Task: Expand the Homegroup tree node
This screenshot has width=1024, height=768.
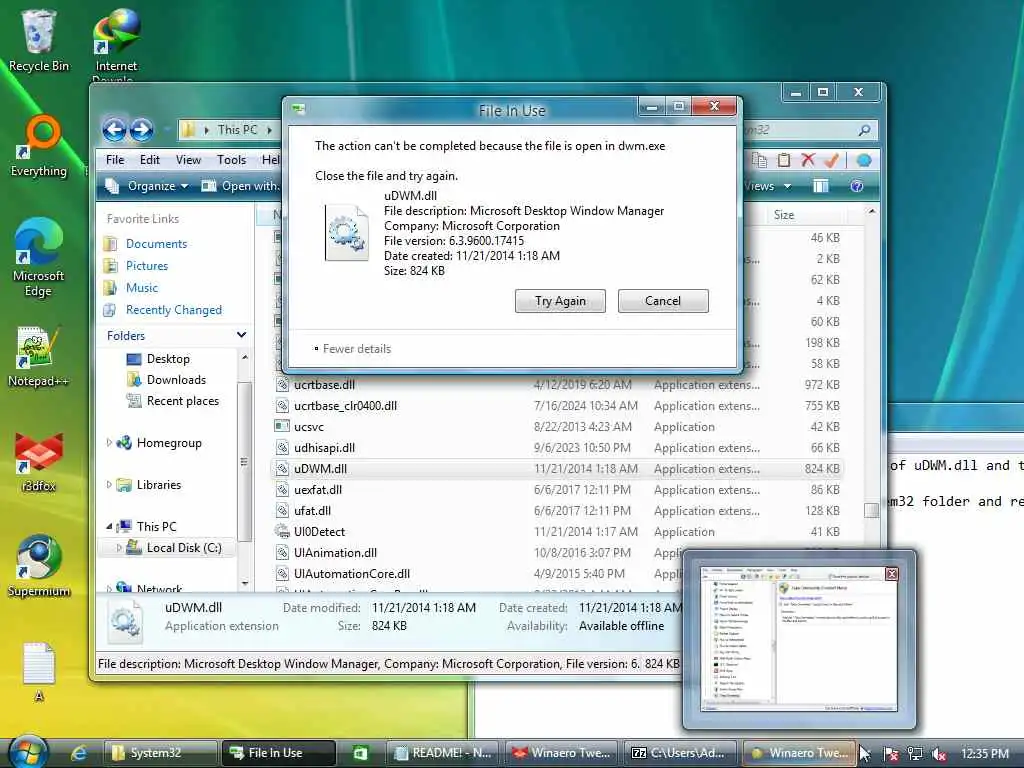Action: (109, 443)
